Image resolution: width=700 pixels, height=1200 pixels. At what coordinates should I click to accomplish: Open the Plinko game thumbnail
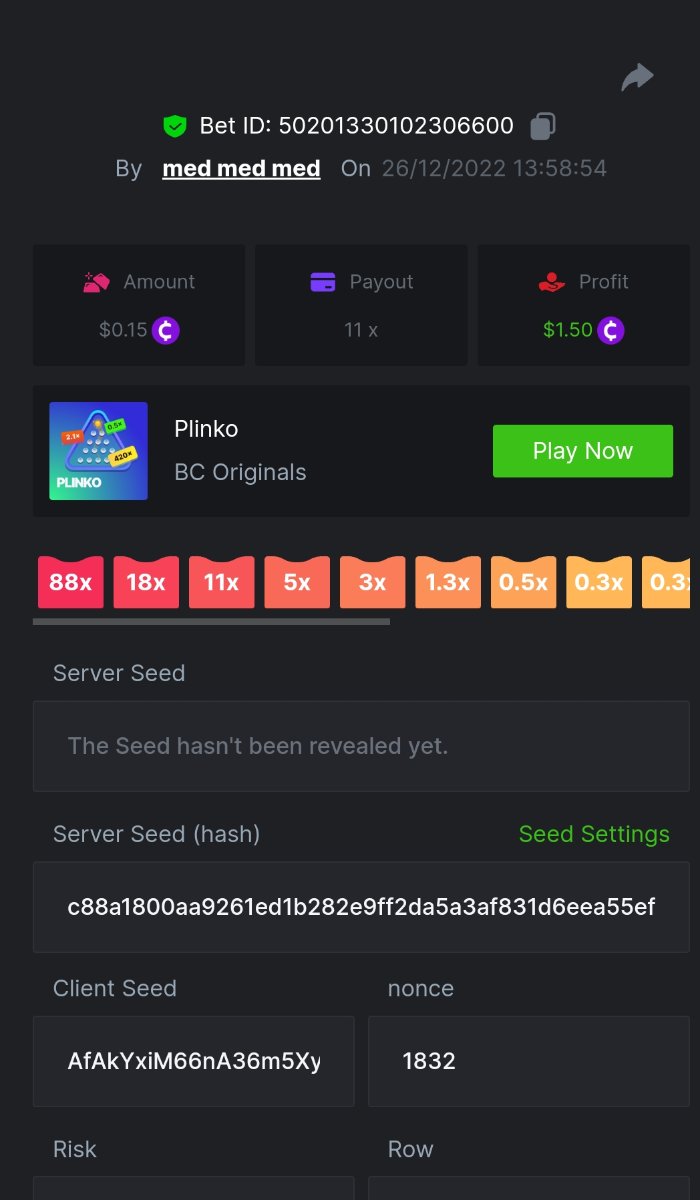tap(98, 451)
